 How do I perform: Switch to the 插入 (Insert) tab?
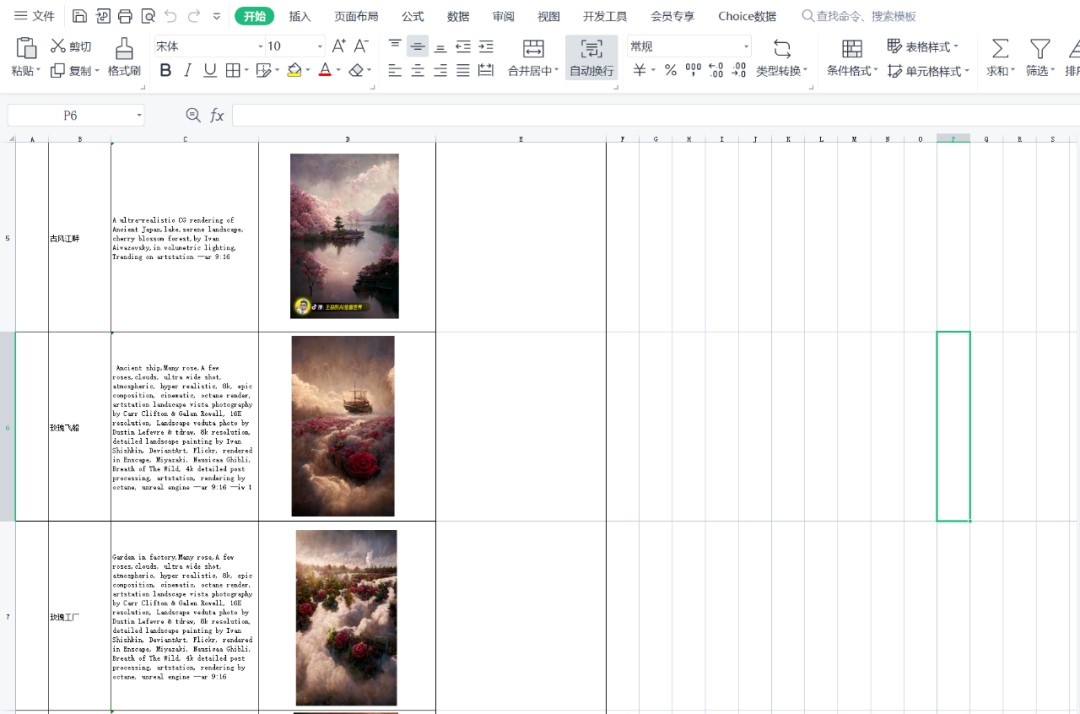point(299,16)
